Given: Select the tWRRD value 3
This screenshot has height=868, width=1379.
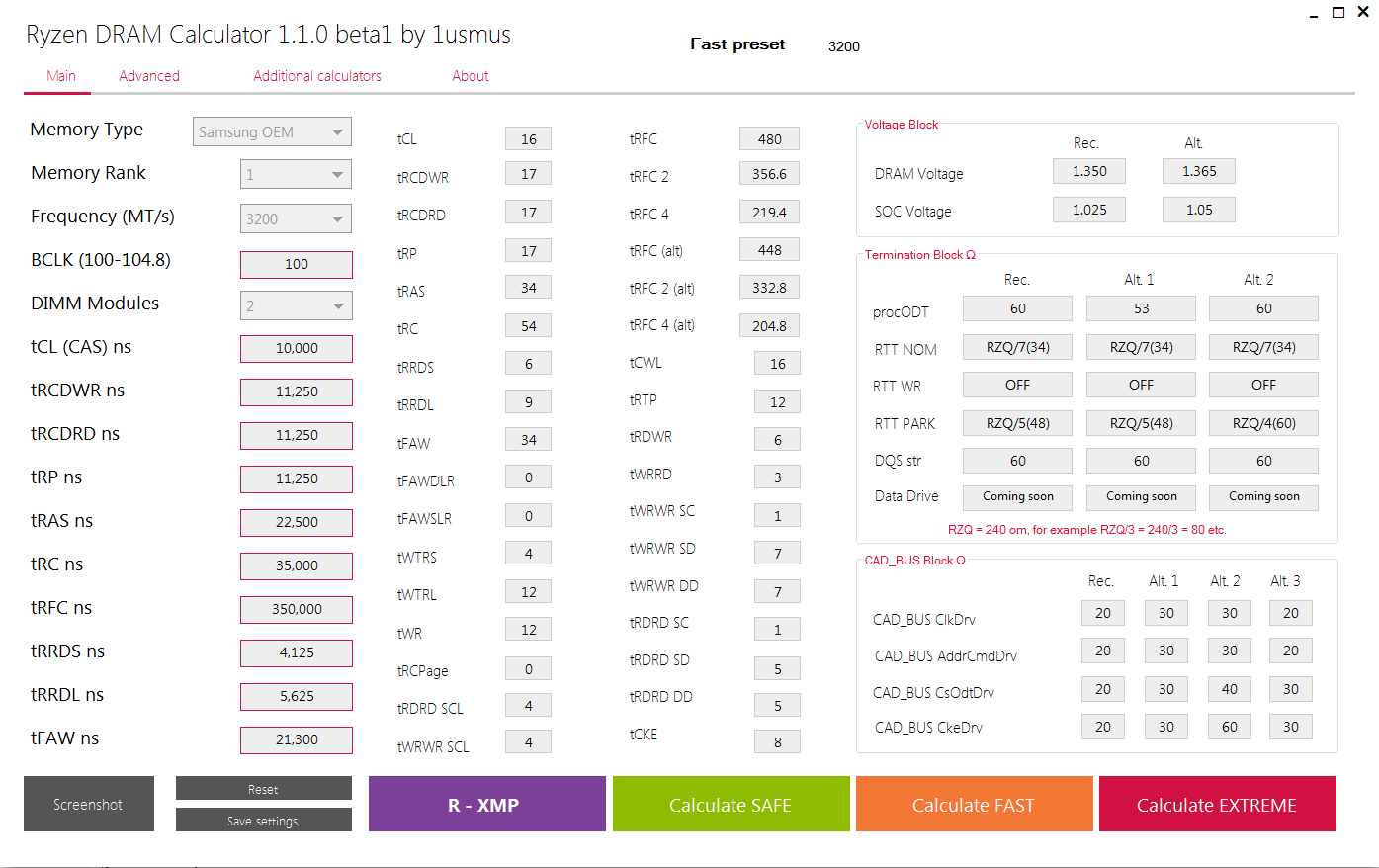Looking at the screenshot, I should 778,477.
